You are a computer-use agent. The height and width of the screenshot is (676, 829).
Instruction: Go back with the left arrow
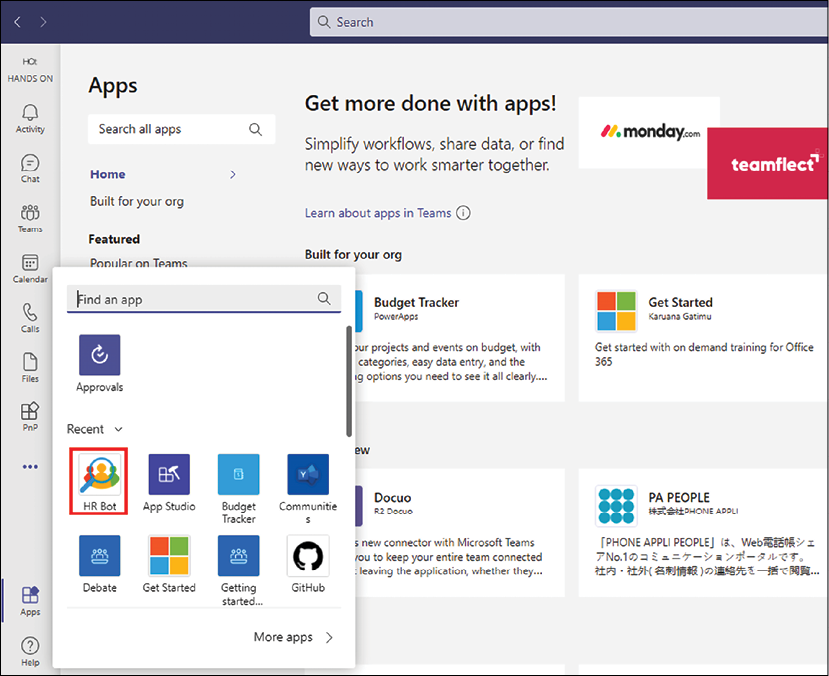[x=17, y=22]
